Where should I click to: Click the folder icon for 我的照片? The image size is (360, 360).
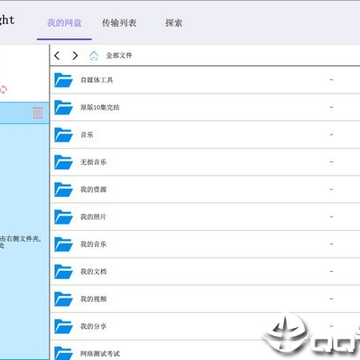(63, 217)
